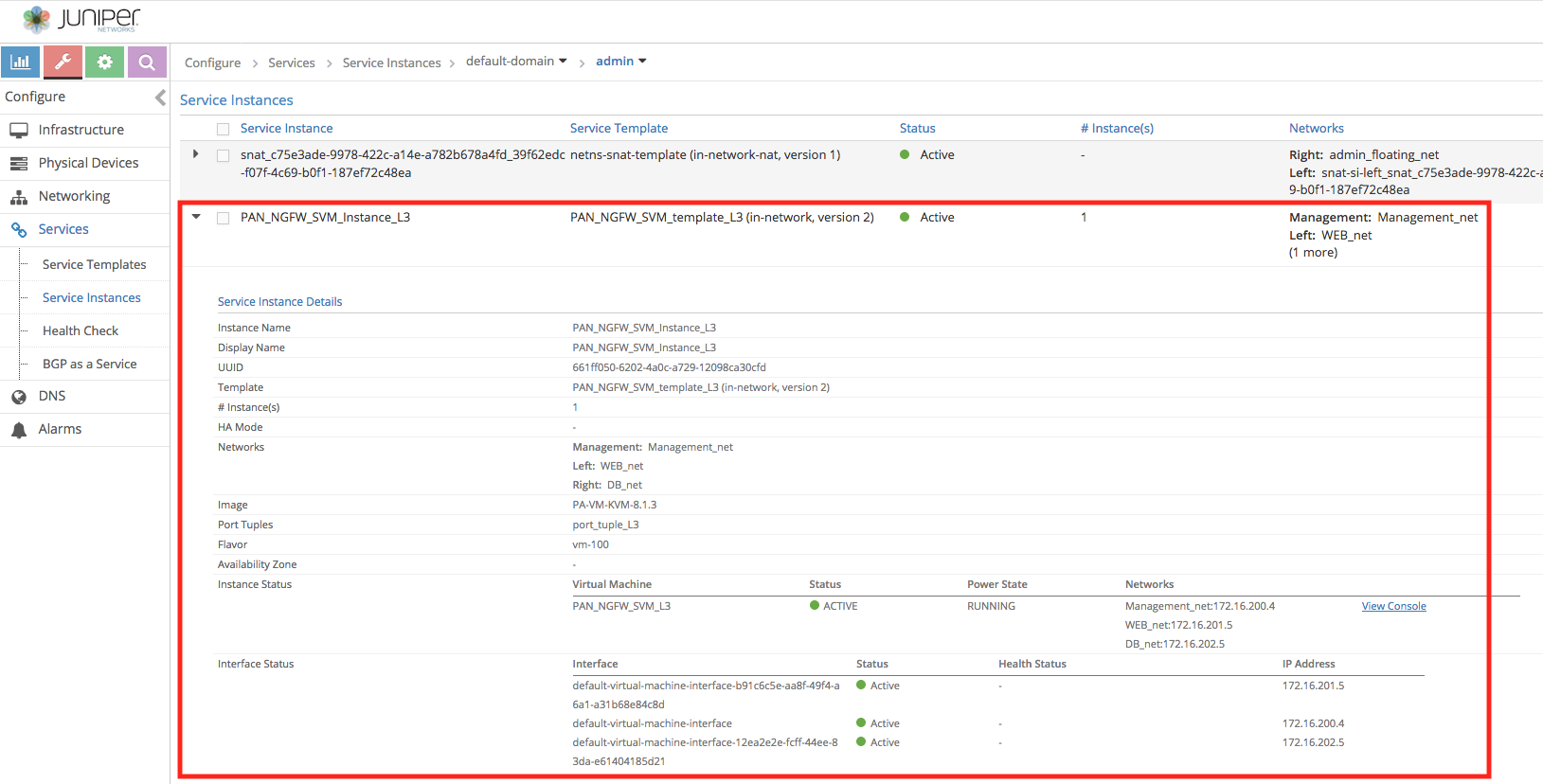The height and width of the screenshot is (784, 1543).
Task: Go to Service Instances submenu
Action: pos(91,297)
